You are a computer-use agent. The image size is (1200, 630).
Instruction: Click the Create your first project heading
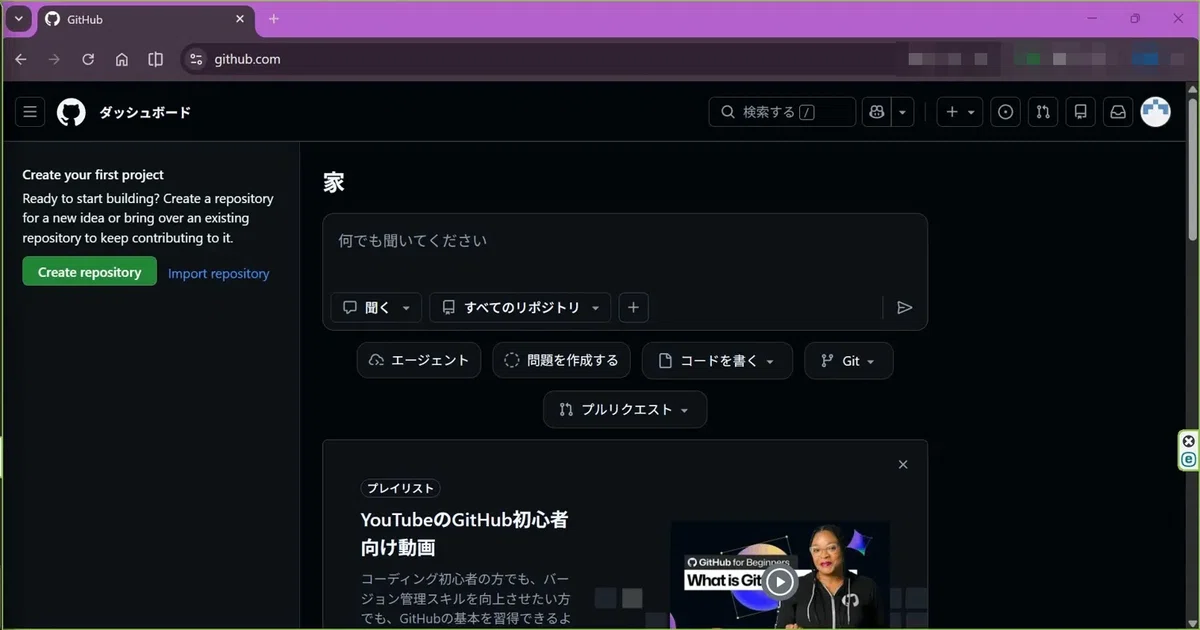pos(93,175)
